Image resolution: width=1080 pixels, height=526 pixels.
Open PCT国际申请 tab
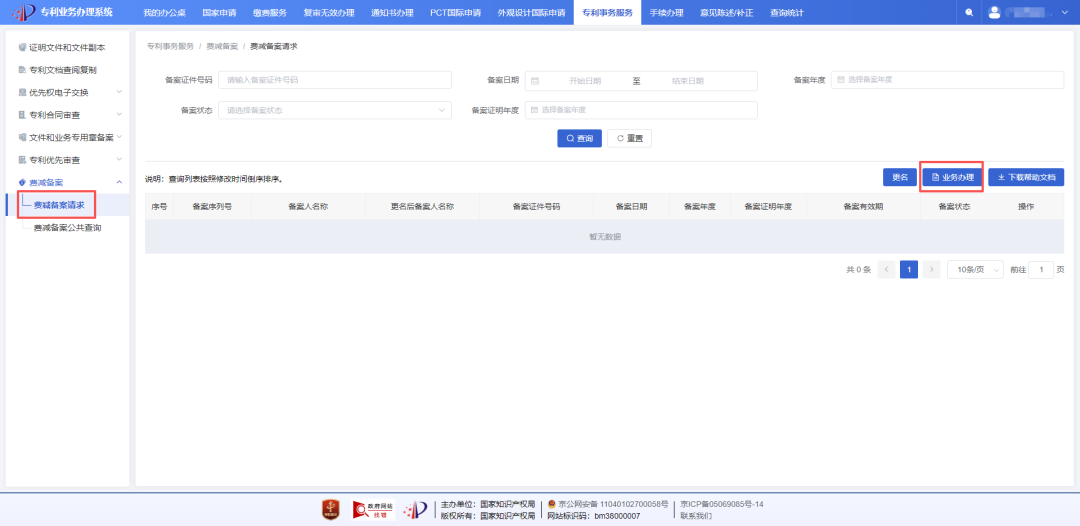pyautogui.click(x=455, y=13)
